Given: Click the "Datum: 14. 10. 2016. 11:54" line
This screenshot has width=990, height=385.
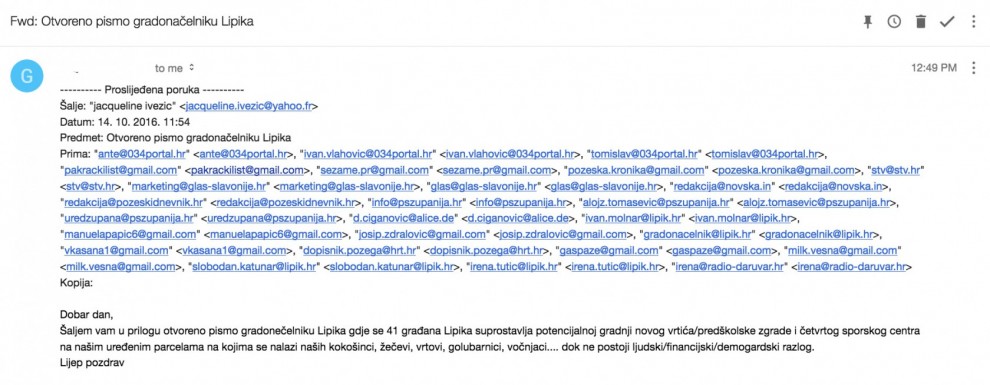Looking at the screenshot, I should point(125,122).
